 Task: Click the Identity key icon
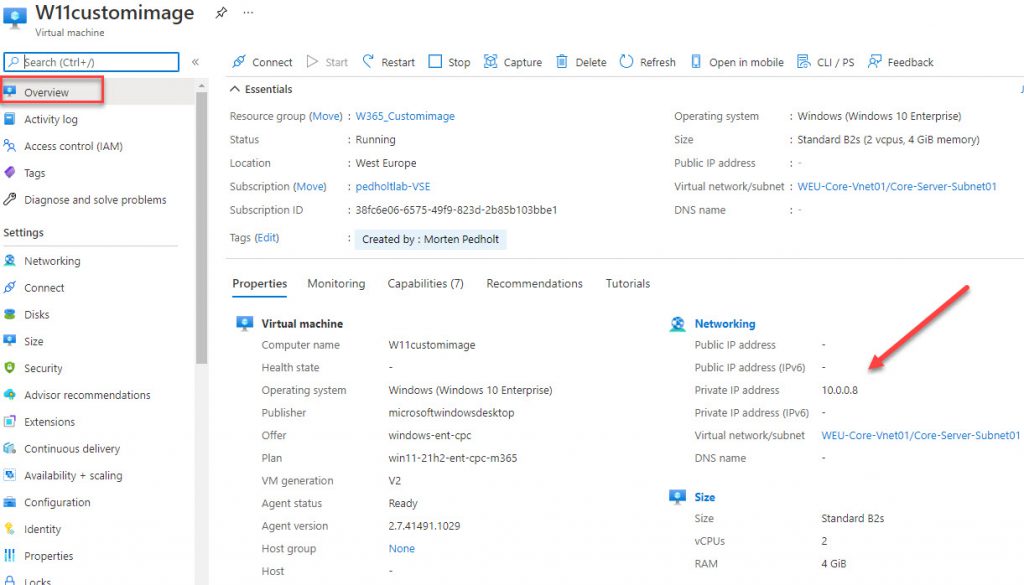coord(10,529)
